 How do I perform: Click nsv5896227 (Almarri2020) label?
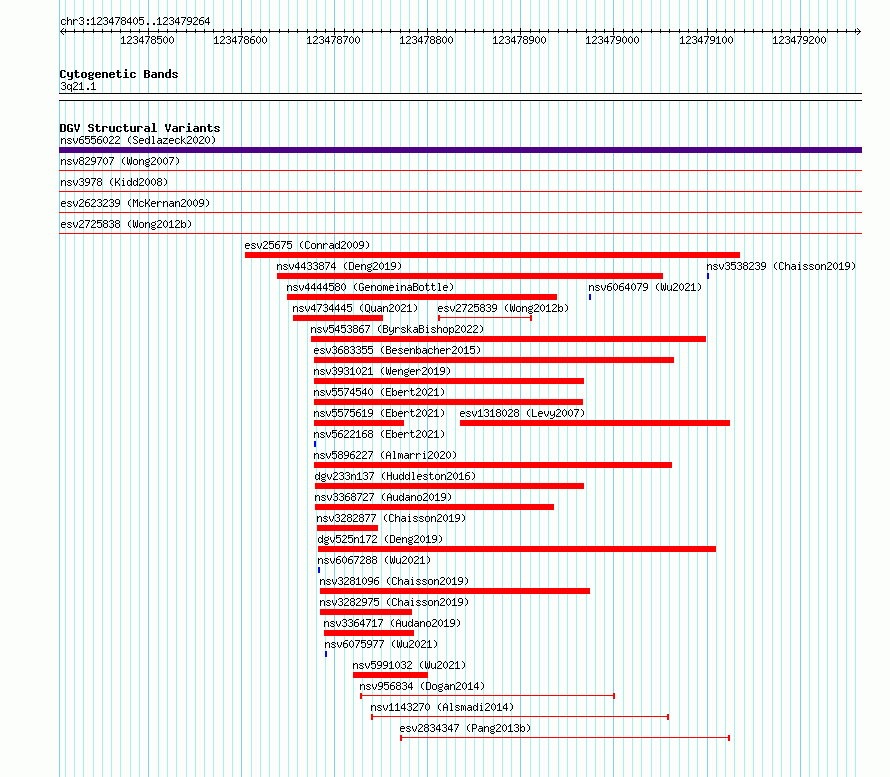click(385, 455)
